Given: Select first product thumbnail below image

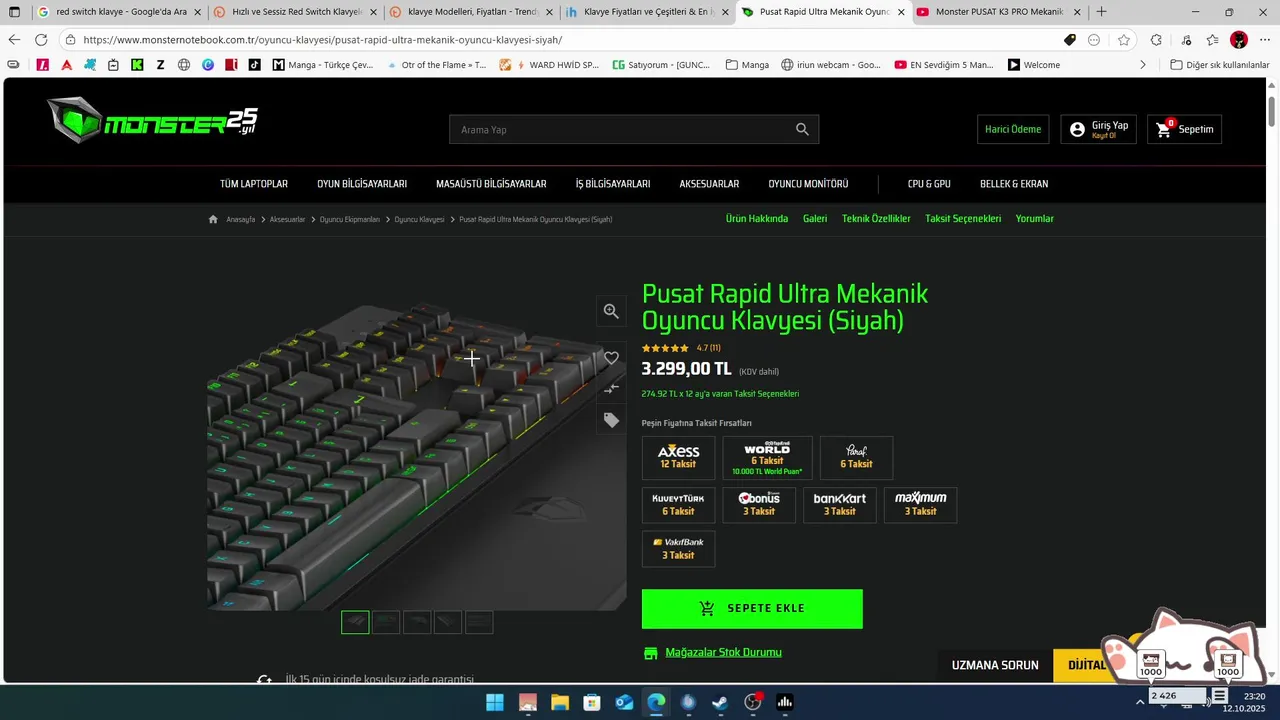Looking at the screenshot, I should [x=355, y=622].
